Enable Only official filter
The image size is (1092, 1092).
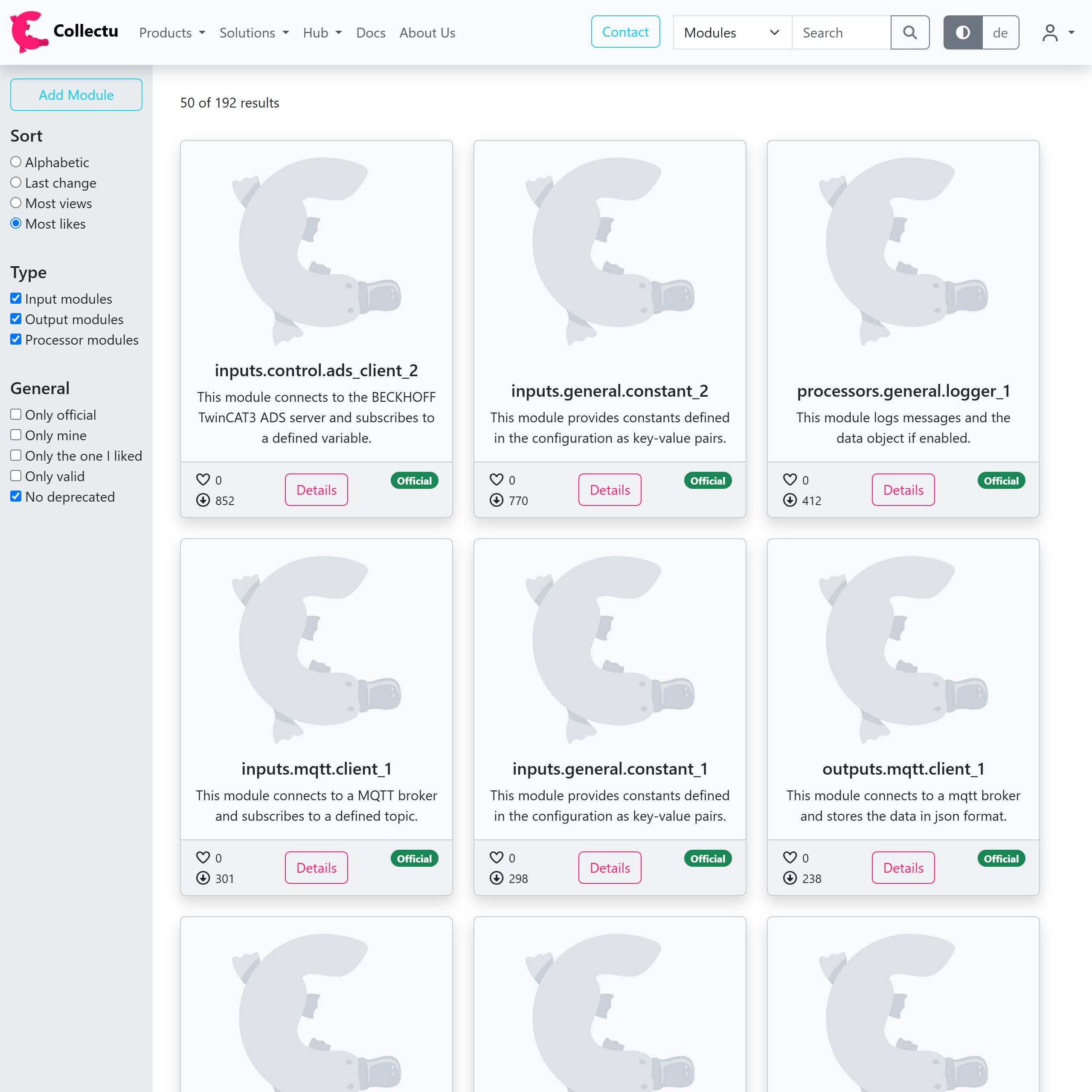(x=16, y=415)
